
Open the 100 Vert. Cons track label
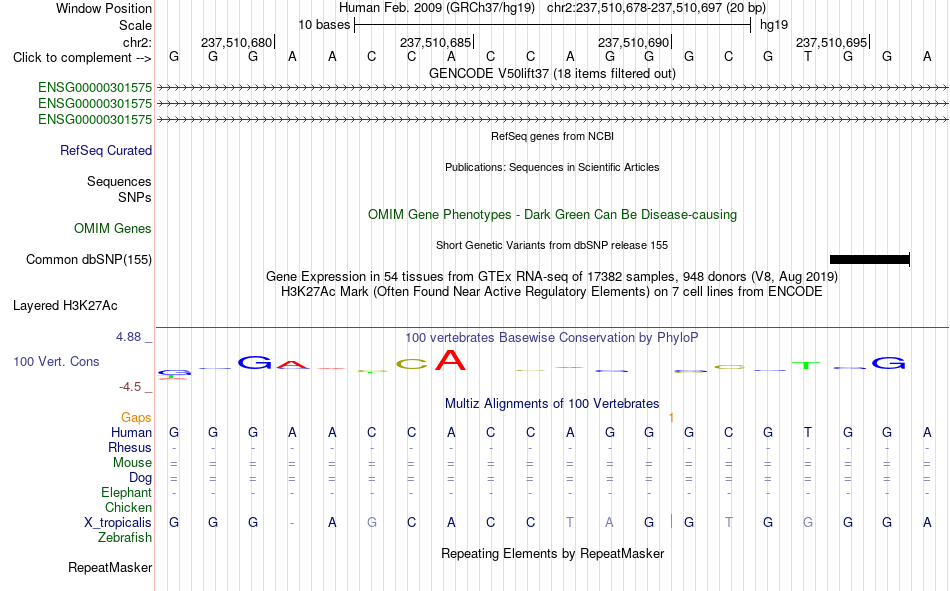point(56,362)
